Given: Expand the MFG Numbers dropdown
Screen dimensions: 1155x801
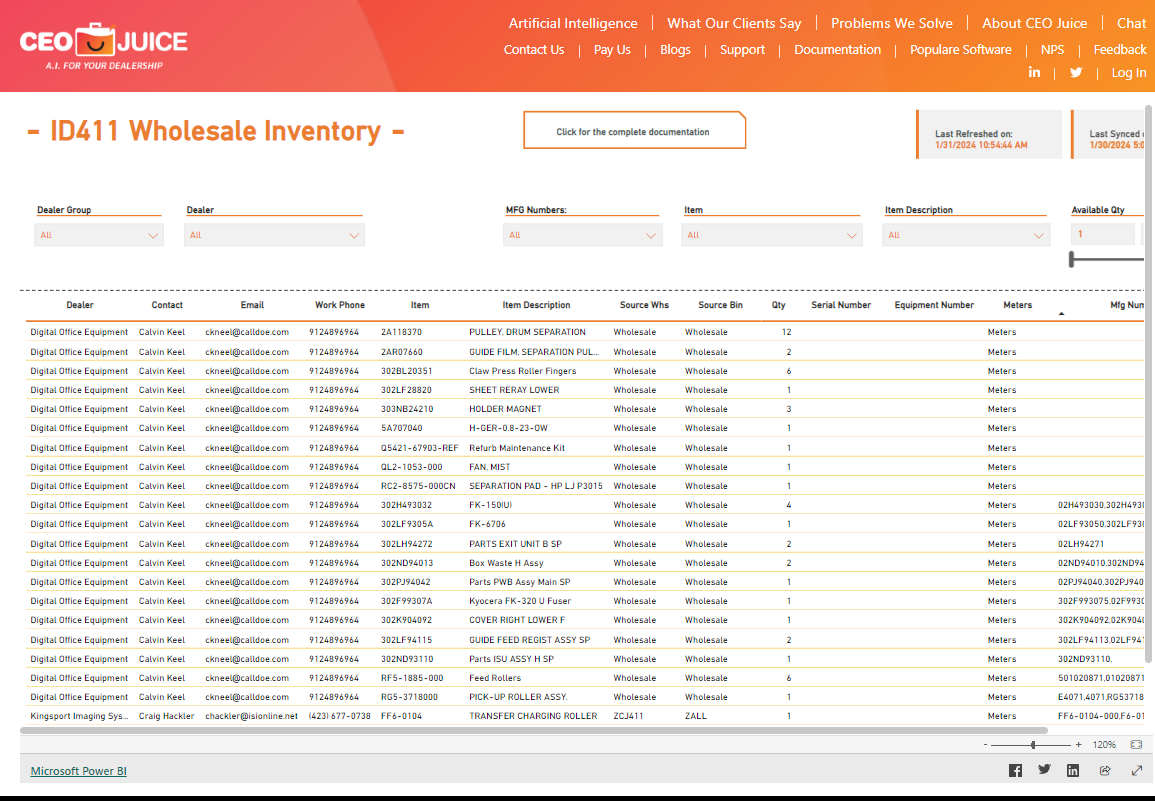Looking at the screenshot, I should coord(583,235).
